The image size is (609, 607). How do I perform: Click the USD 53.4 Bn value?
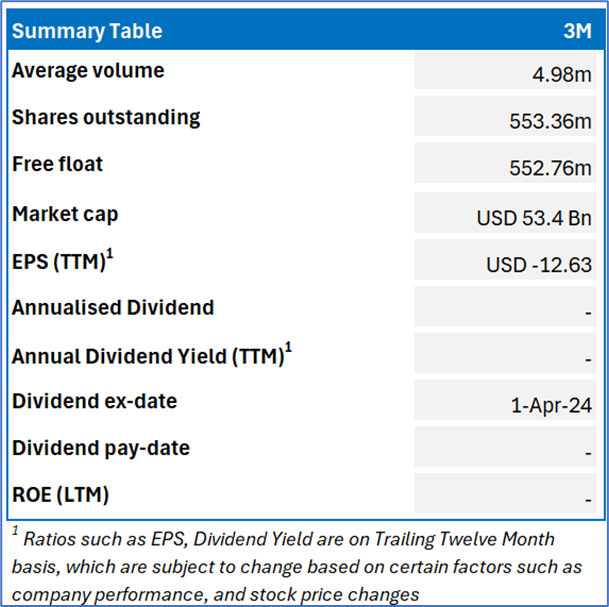534,216
